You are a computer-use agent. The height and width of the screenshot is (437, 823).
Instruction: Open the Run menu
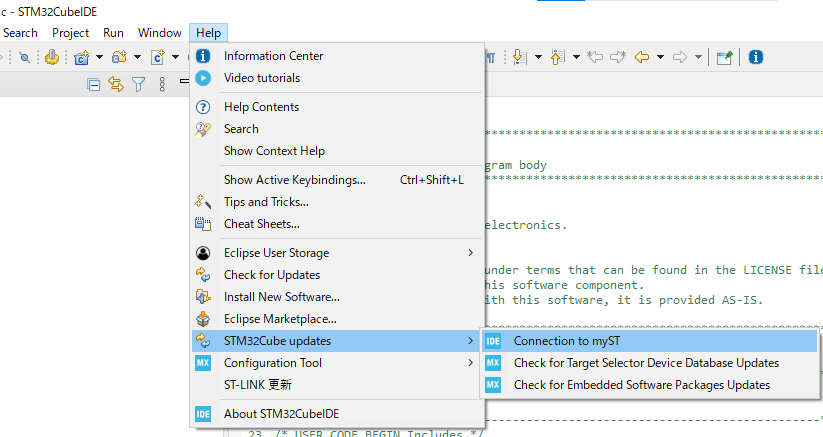(x=113, y=33)
